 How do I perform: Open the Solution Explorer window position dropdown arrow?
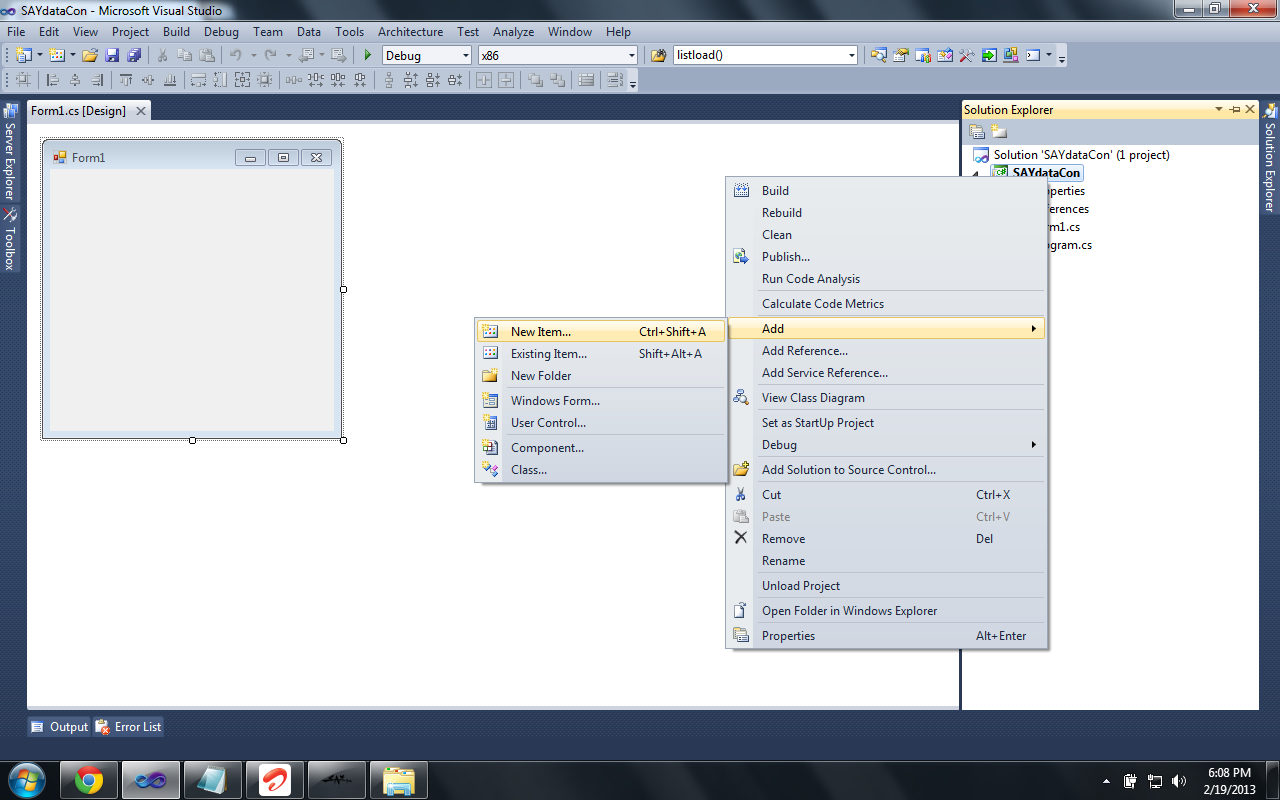(1219, 109)
